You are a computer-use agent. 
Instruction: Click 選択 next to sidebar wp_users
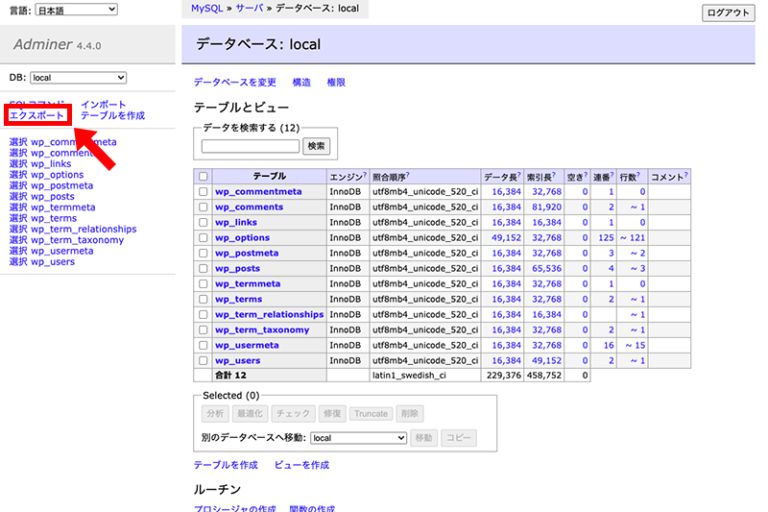18,262
